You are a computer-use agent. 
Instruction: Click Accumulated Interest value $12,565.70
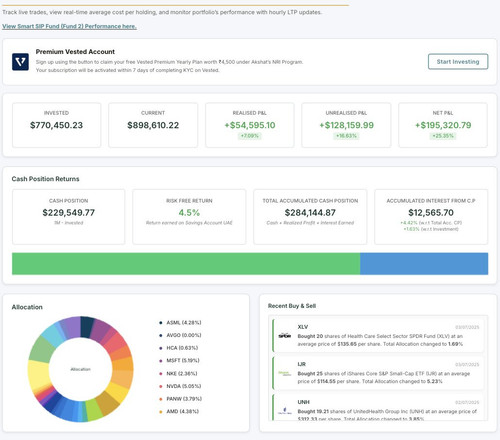click(x=431, y=213)
